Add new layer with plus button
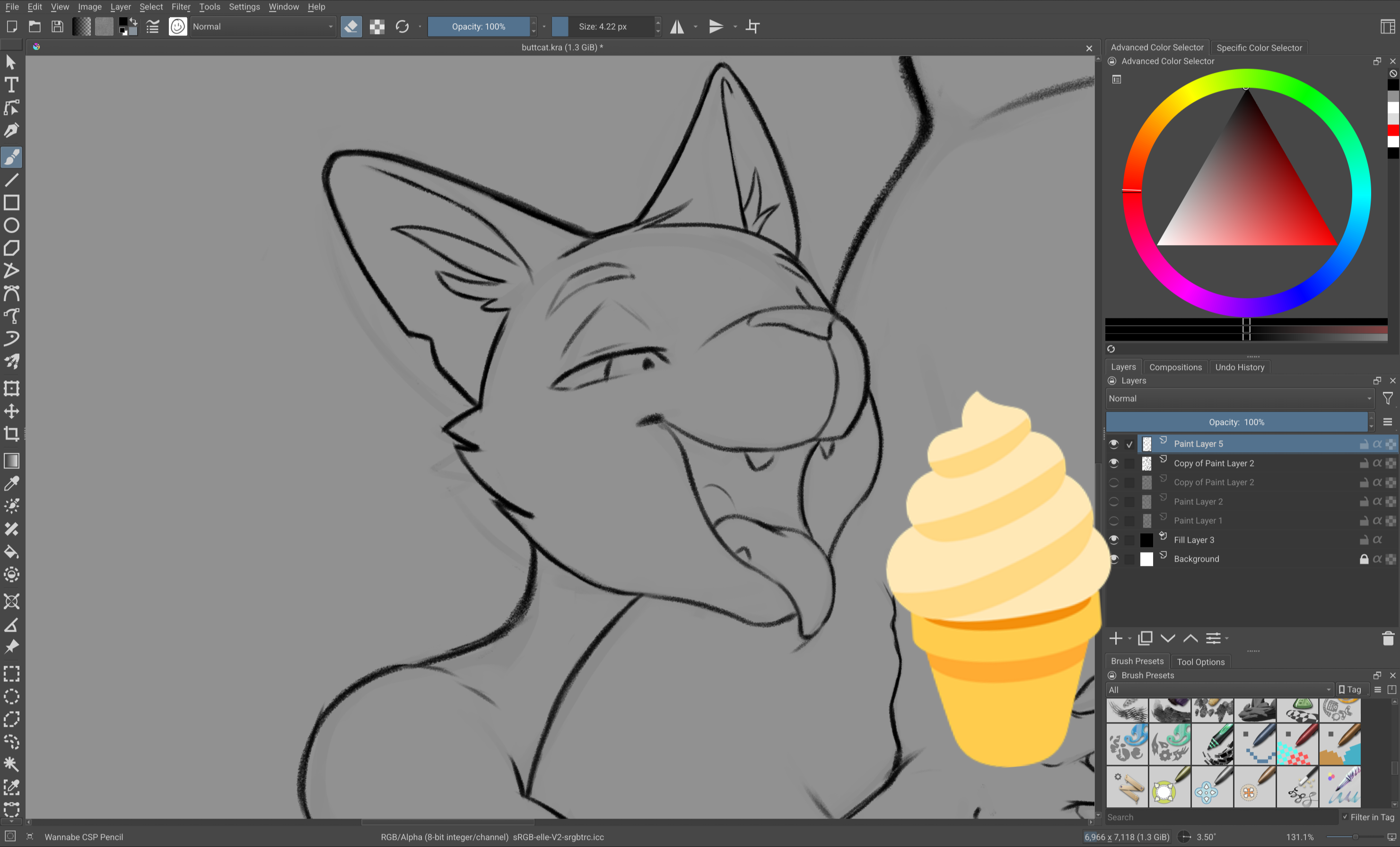This screenshot has width=1400, height=847. pyautogui.click(x=1116, y=638)
